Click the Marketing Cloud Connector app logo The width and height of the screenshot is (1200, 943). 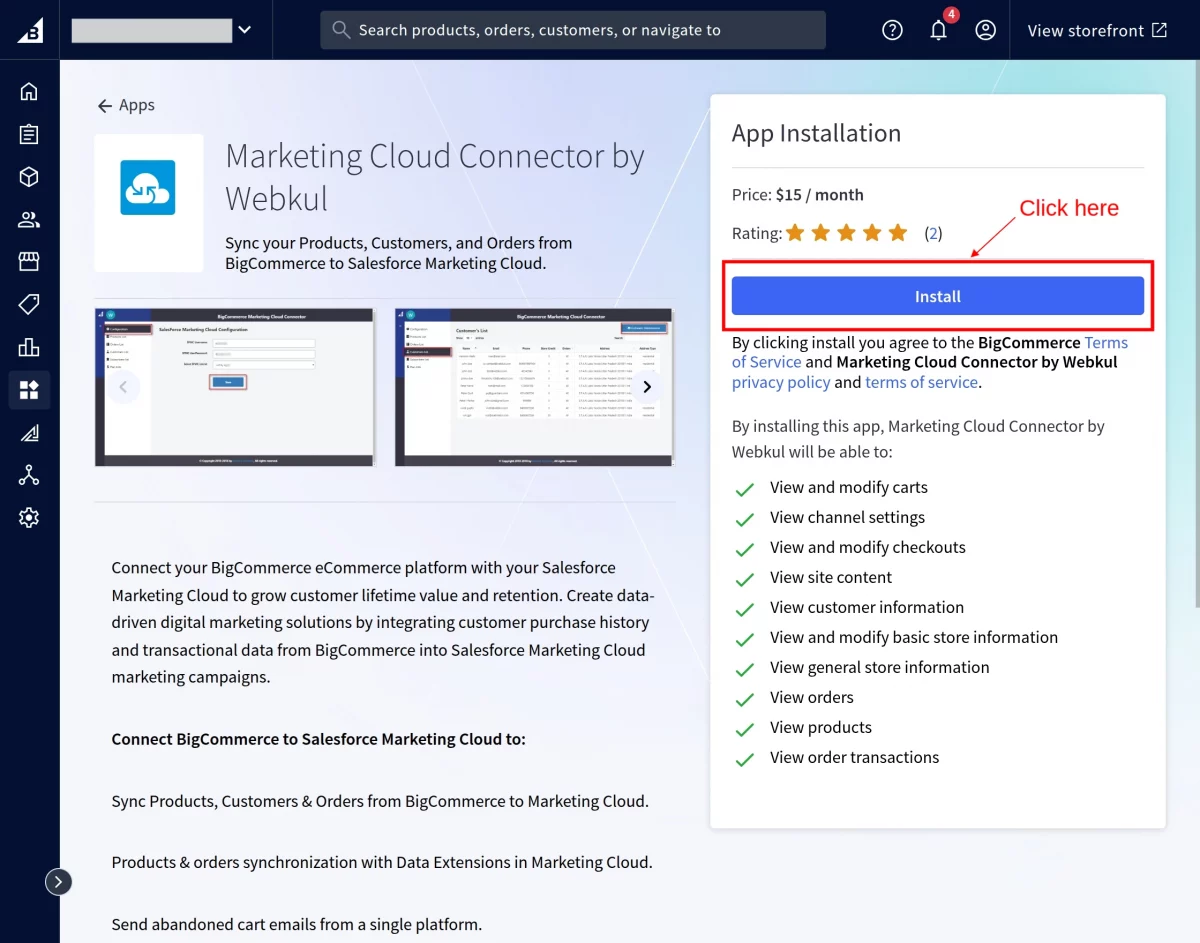tap(148, 188)
